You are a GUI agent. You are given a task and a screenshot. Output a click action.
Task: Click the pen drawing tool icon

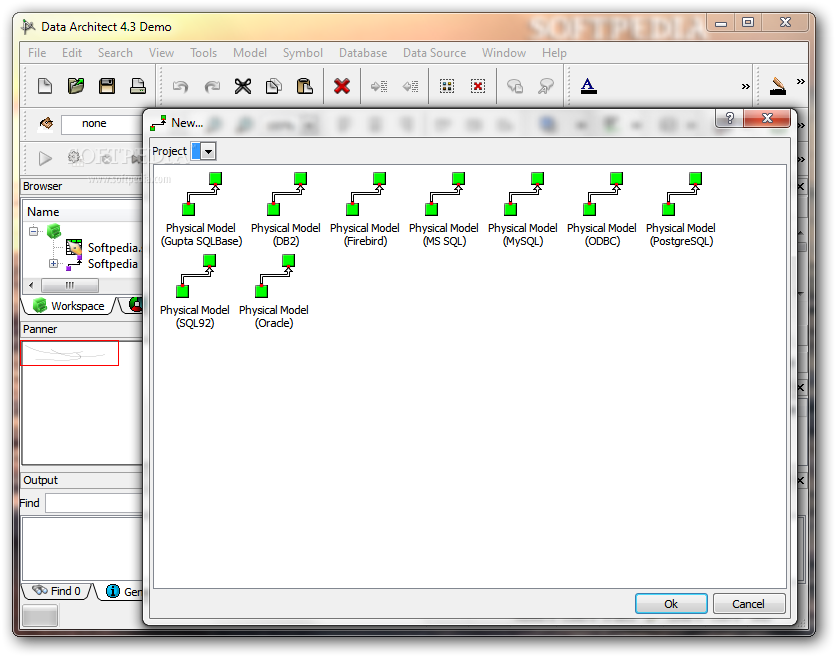tap(778, 86)
